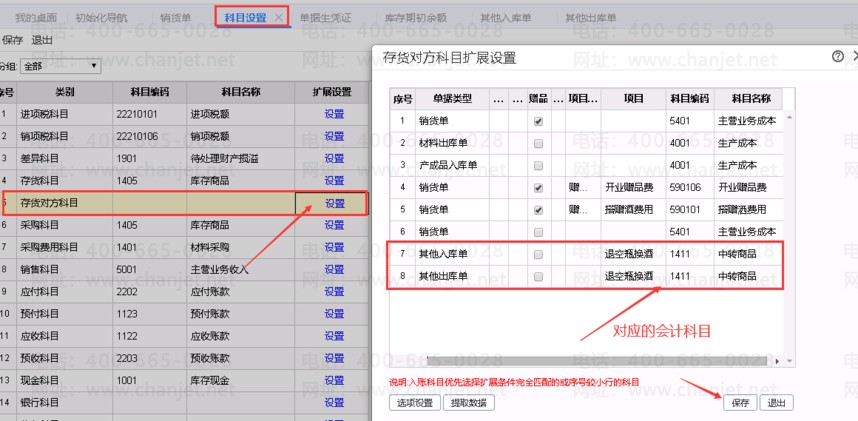Screen dimensions: 858x421
Task: Select 主营业务收入 cell
Action: click(240, 269)
